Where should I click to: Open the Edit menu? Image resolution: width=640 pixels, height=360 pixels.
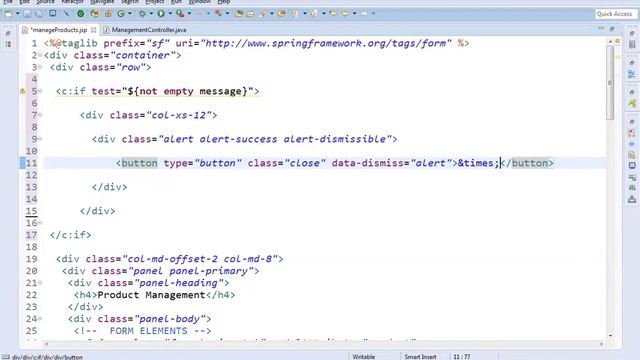24,2
